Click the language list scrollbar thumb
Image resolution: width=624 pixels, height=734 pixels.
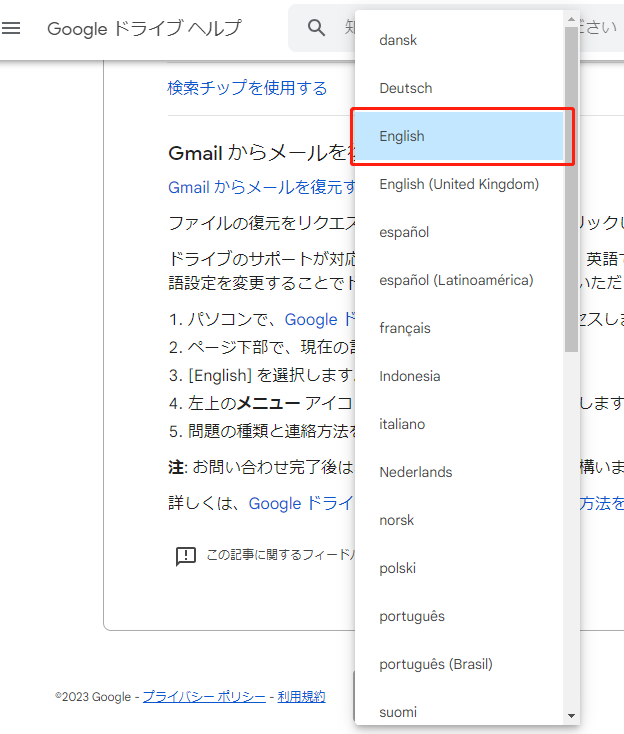click(x=571, y=190)
